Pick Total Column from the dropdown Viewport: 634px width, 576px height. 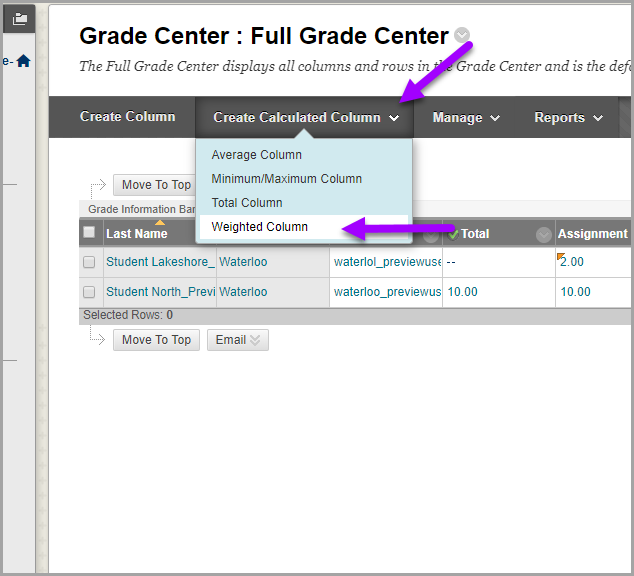tap(247, 203)
